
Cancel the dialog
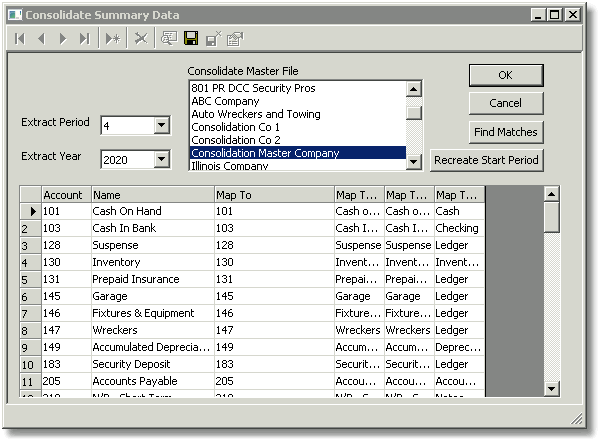pos(506,103)
